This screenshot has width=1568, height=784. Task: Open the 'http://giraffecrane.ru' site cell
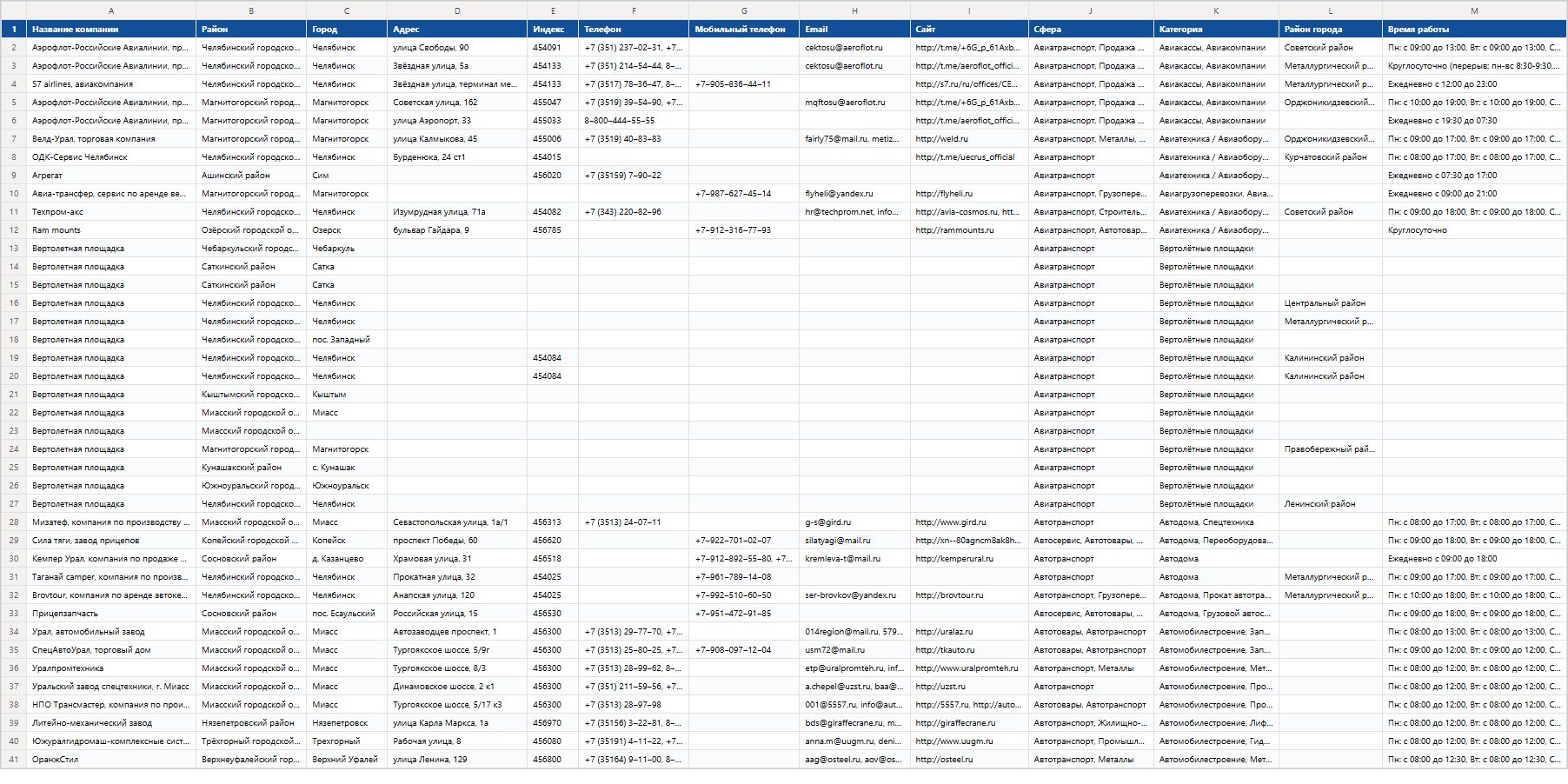[969, 722]
